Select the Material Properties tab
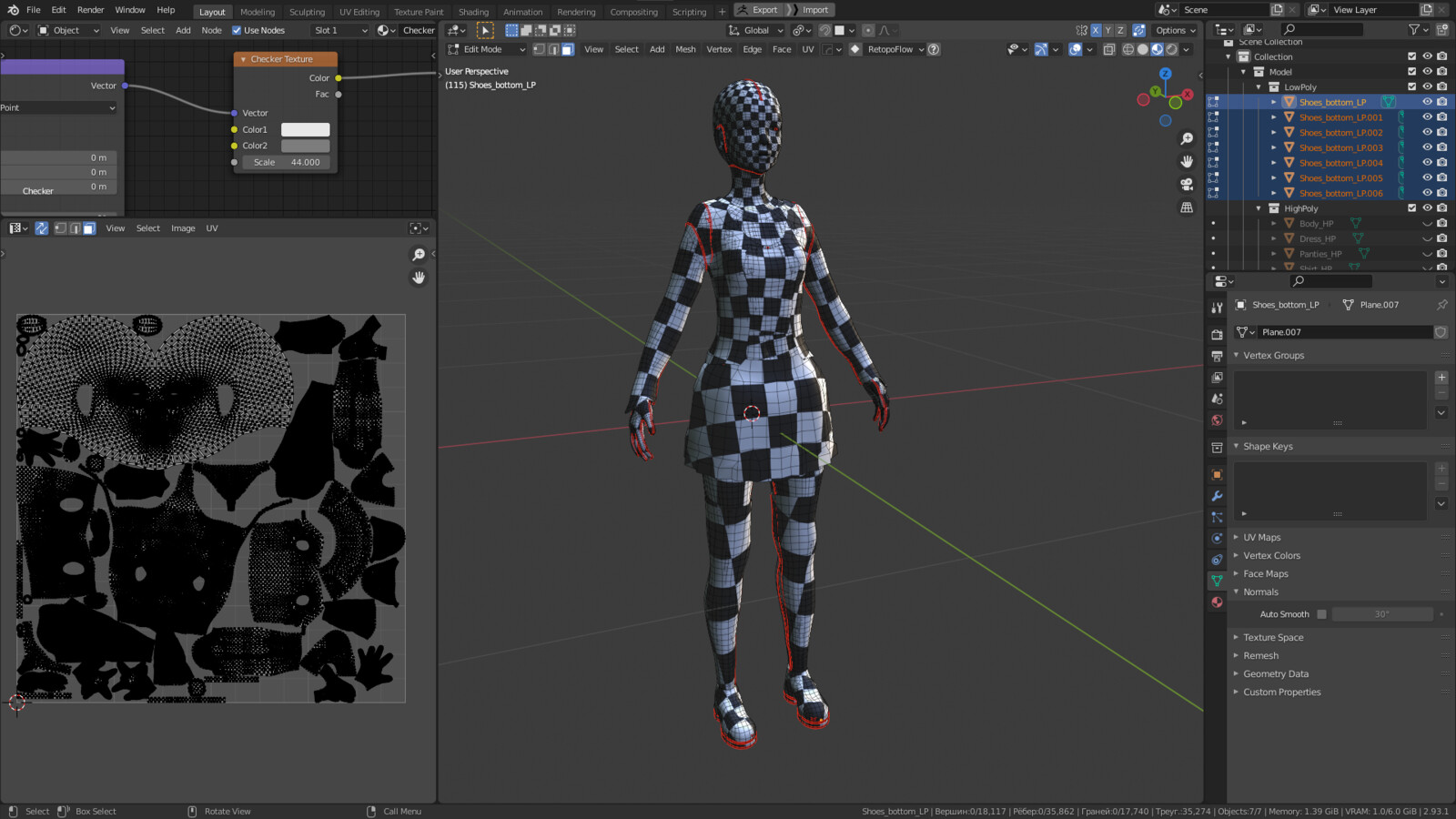The width and height of the screenshot is (1456, 819). [1217, 602]
